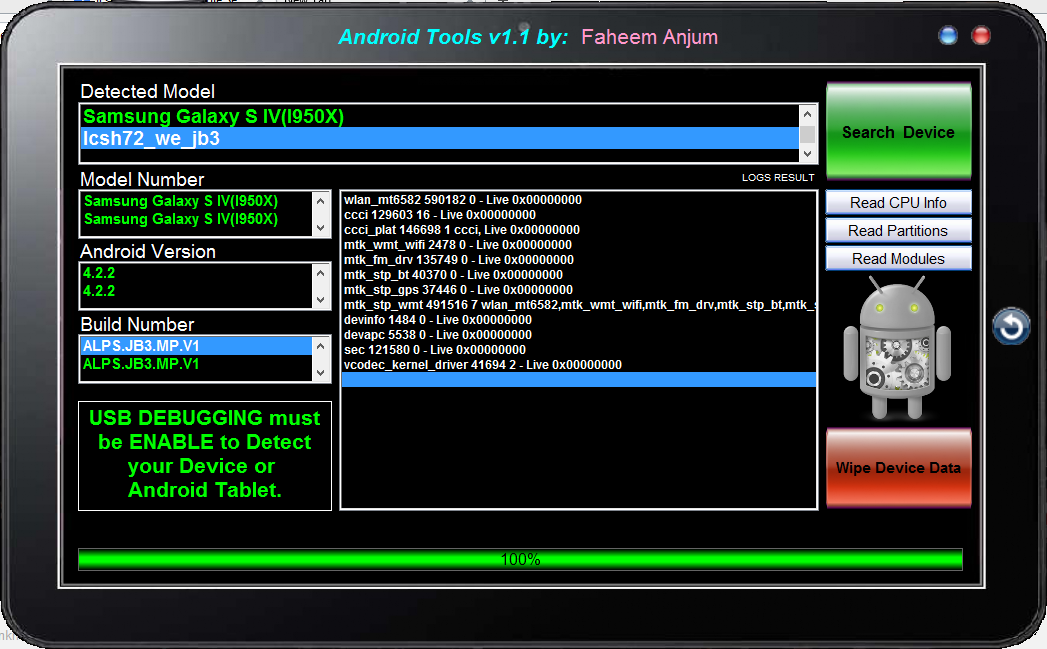Click the highlighted blank blue log row
The width and height of the screenshot is (1047, 649).
pos(578,380)
